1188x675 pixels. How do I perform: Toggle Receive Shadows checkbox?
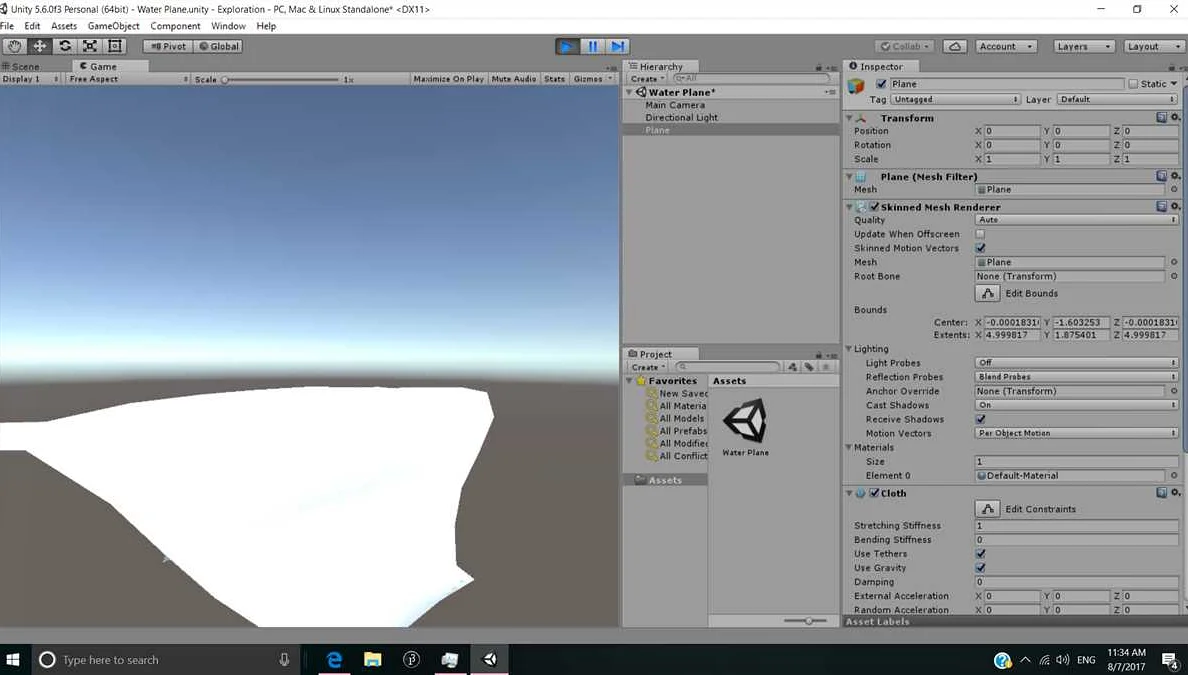(980, 419)
